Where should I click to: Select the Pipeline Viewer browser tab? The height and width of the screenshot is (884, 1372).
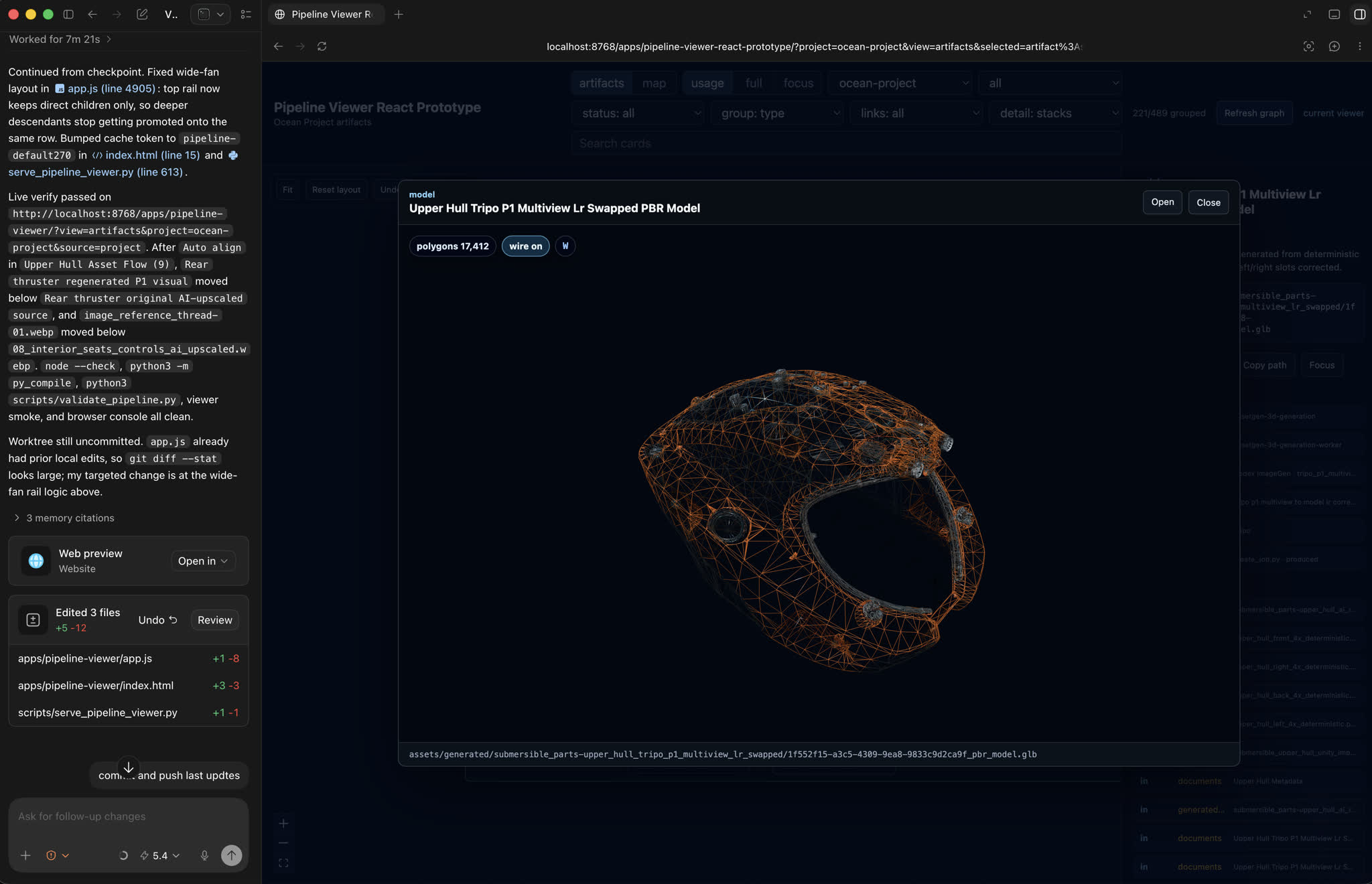click(326, 14)
